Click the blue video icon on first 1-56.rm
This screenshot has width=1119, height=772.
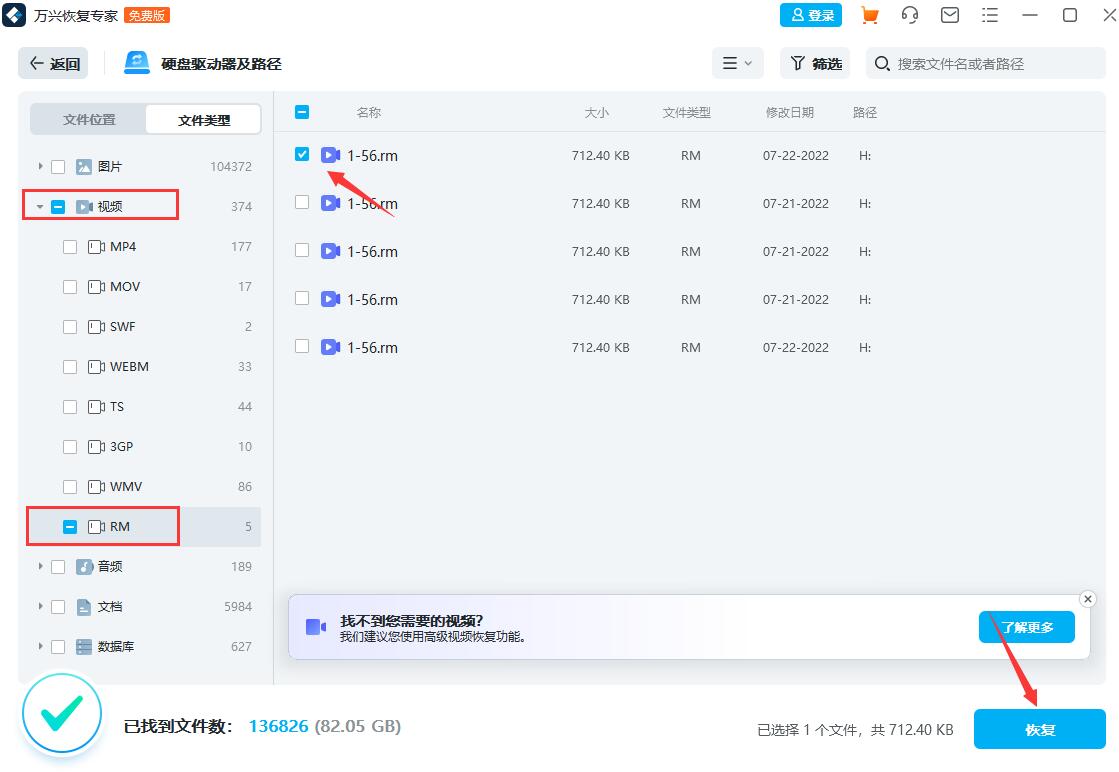coord(330,155)
